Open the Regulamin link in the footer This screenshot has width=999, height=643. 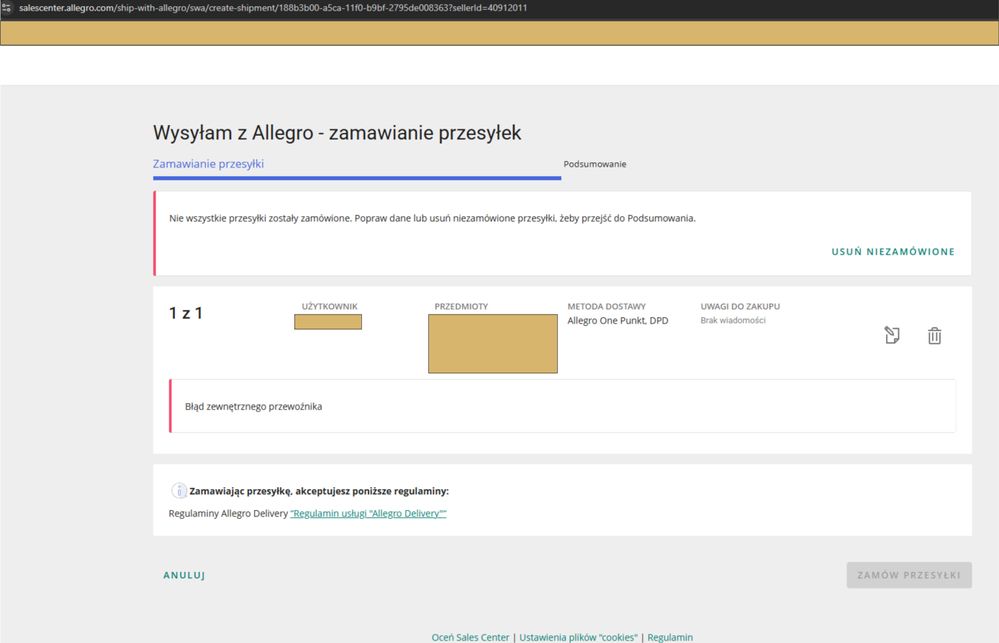[x=670, y=637]
